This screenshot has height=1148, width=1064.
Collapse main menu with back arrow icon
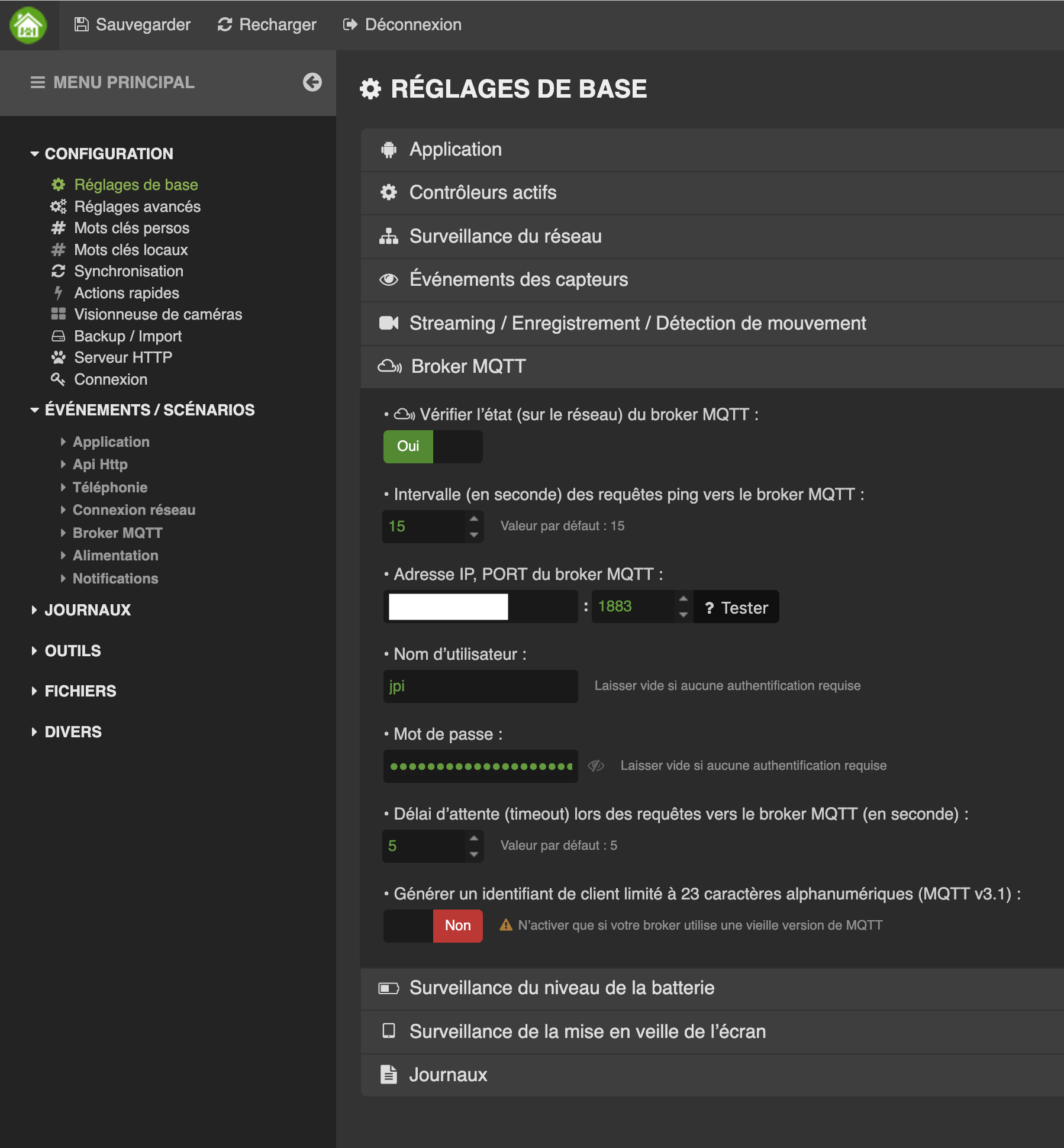pyautogui.click(x=312, y=82)
